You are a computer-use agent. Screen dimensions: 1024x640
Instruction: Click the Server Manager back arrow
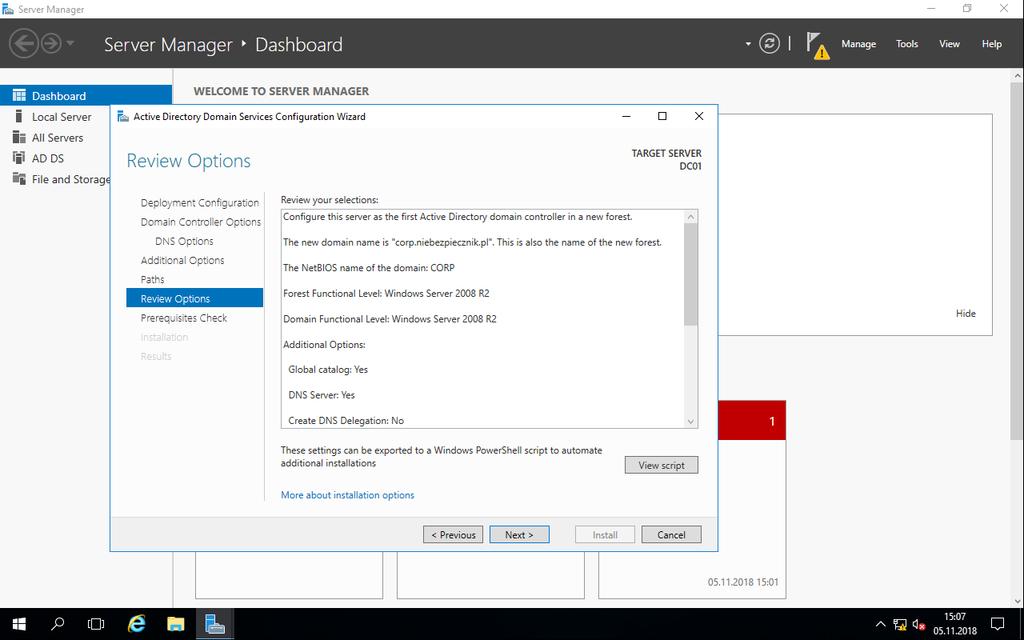click(24, 44)
